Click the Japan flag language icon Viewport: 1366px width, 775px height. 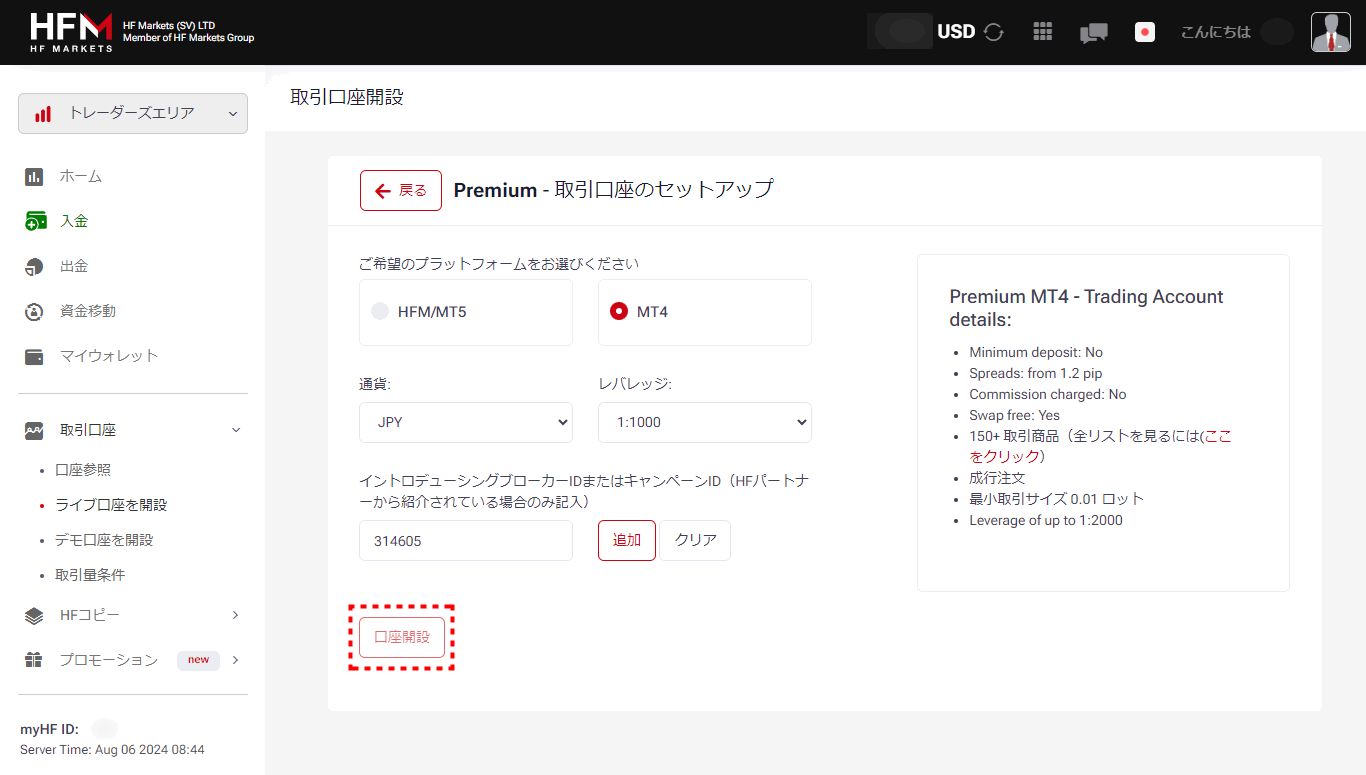pos(1145,32)
